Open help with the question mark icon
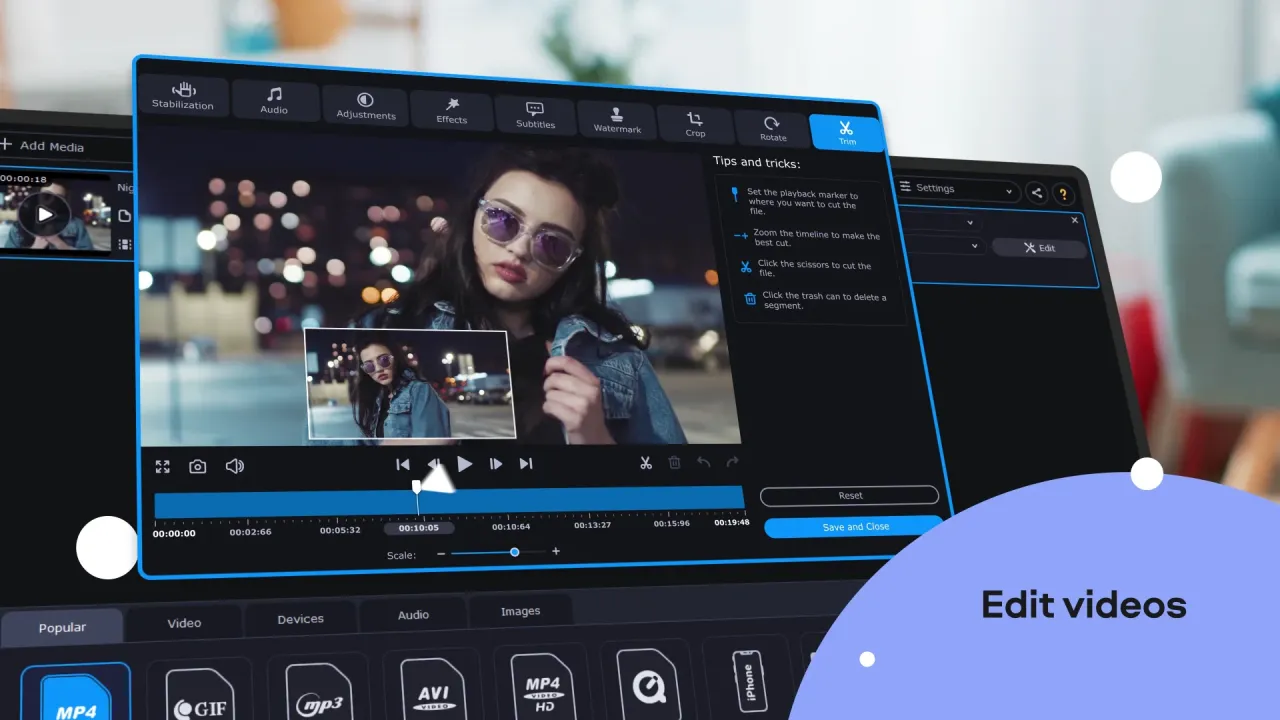 coord(1063,195)
